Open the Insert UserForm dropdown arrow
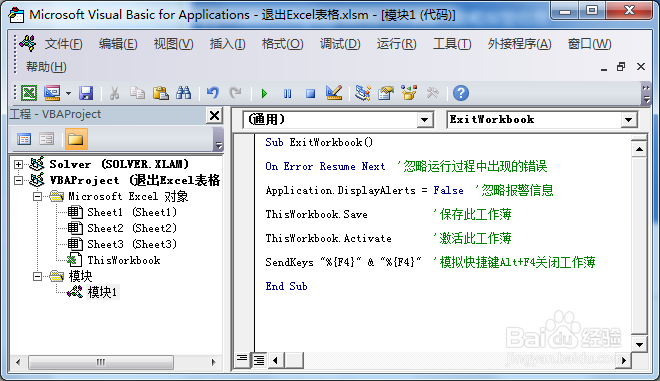Image resolution: width=660 pixels, height=381 pixels. (x=68, y=93)
